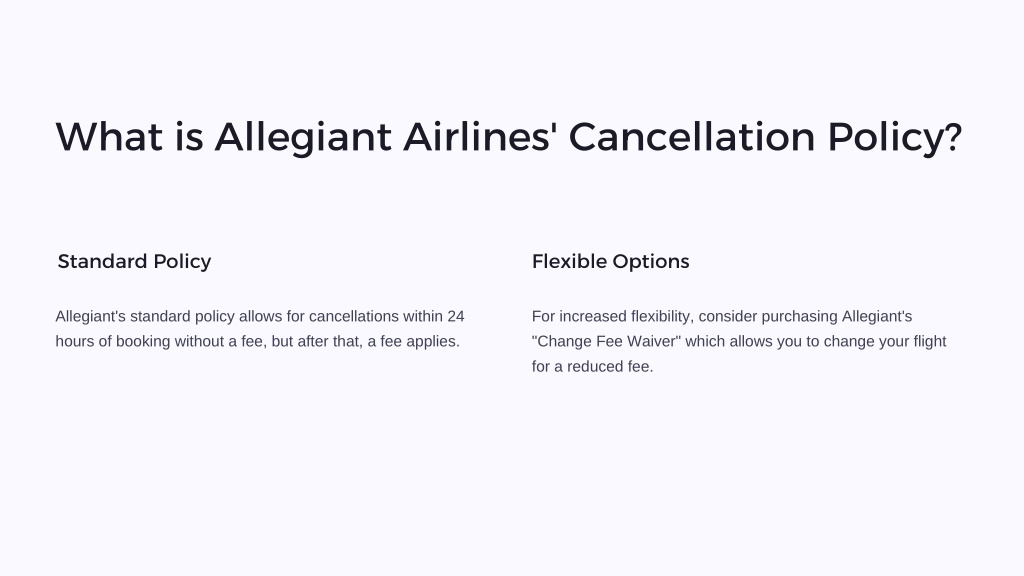Click the word "Options" in the heading
The height and width of the screenshot is (576, 1024).
(651, 261)
